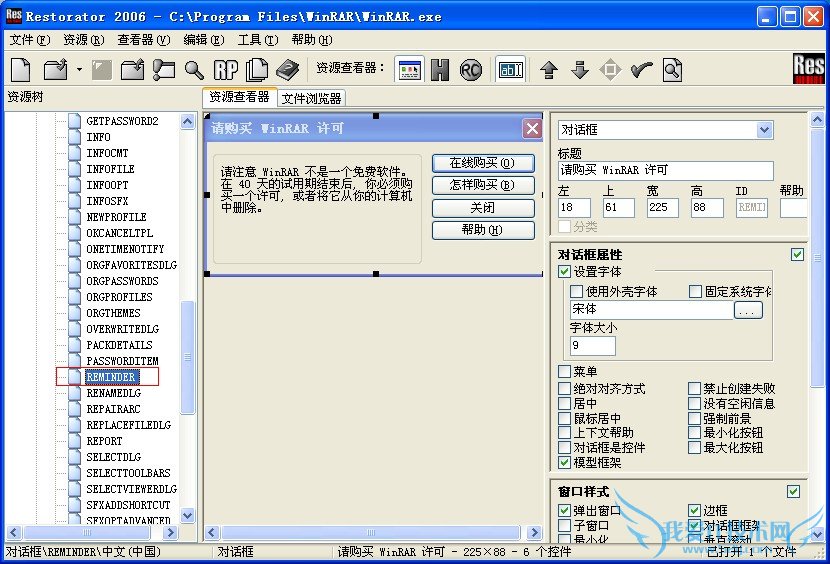The width and height of the screenshot is (830, 564).
Task: Click the magnifier Find icon in toolbar
Action: pos(193,69)
